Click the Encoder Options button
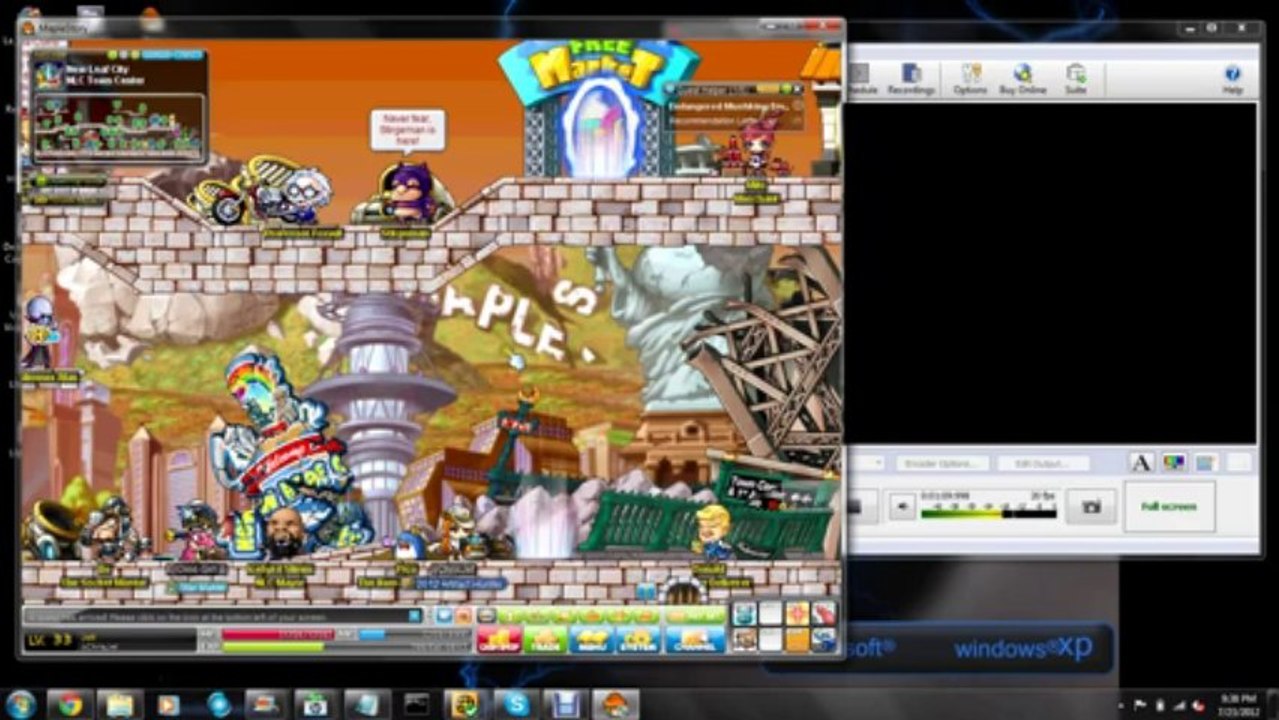This screenshot has height=720, width=1279. point(942,464)
